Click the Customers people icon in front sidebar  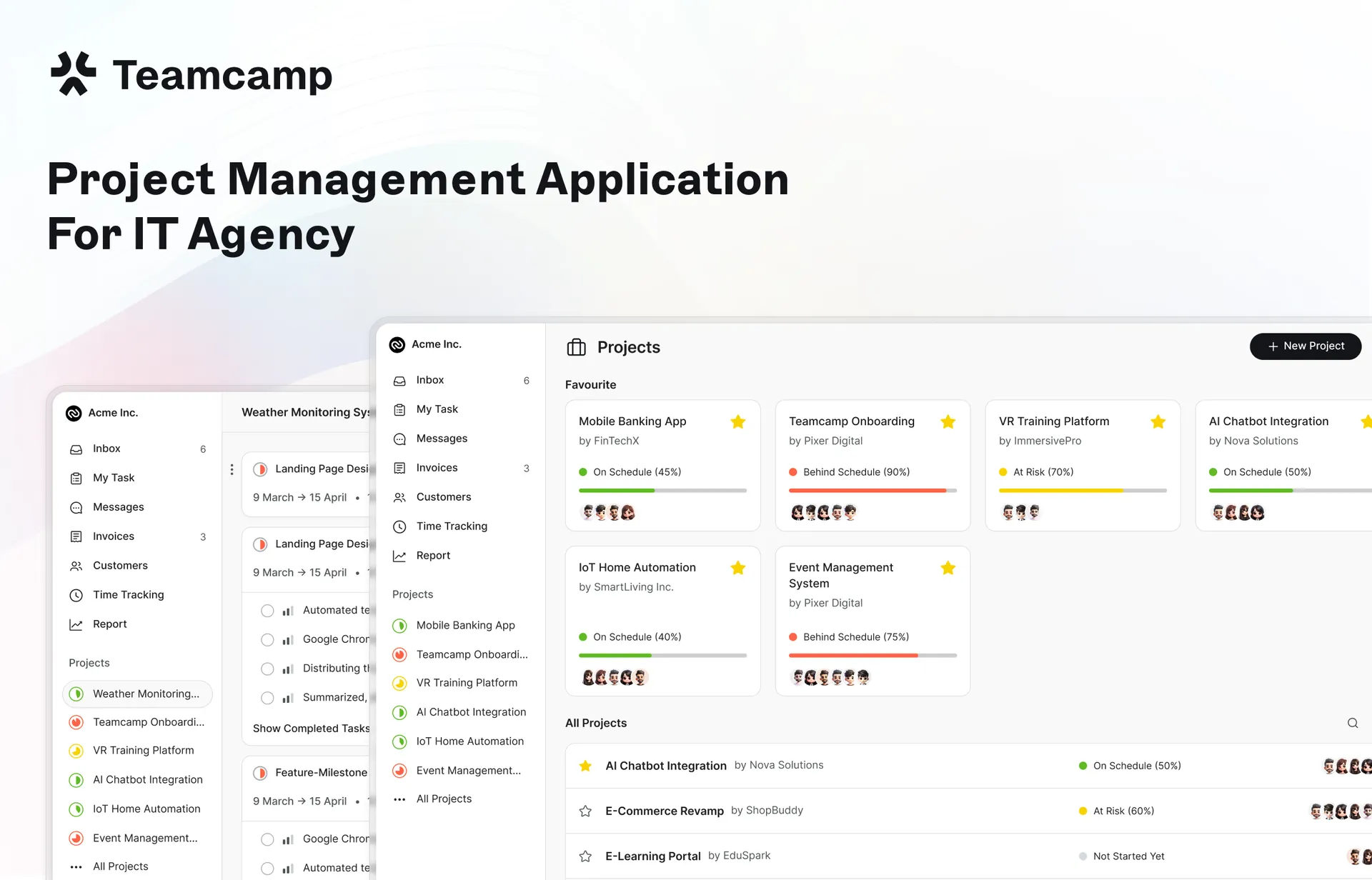click(x=399, y=498)
